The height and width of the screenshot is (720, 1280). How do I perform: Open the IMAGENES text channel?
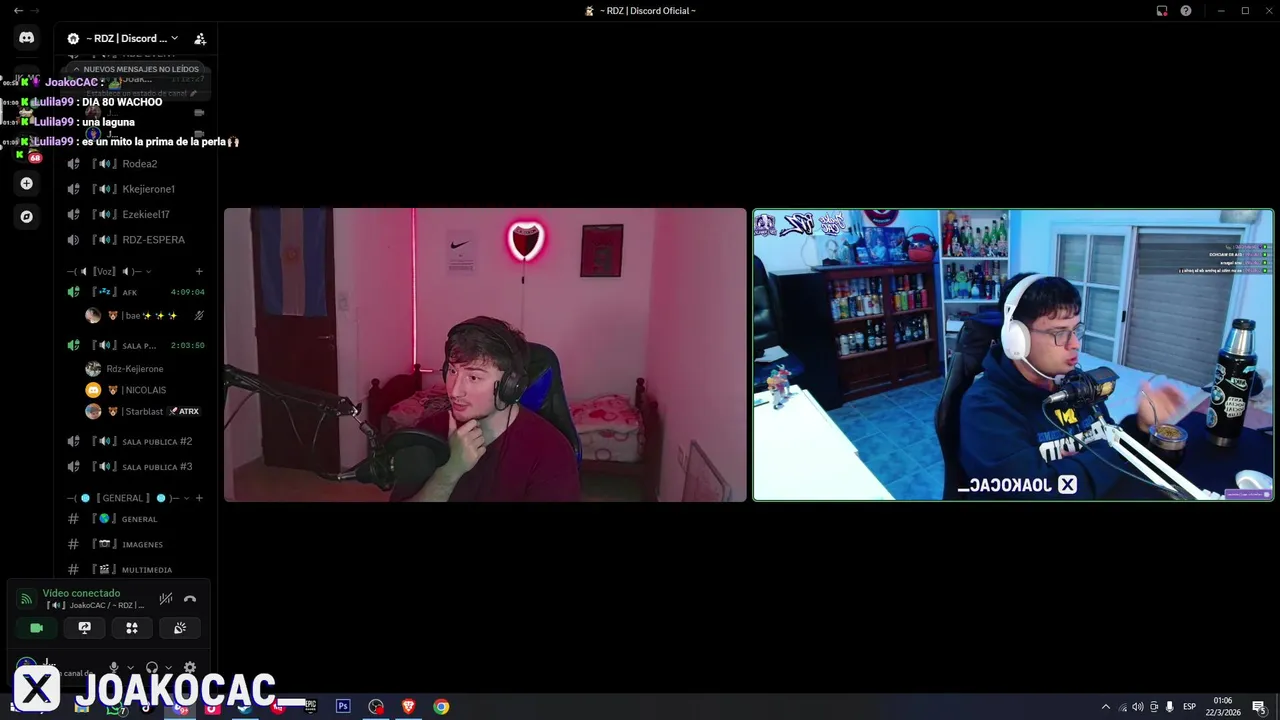[135, 544]
